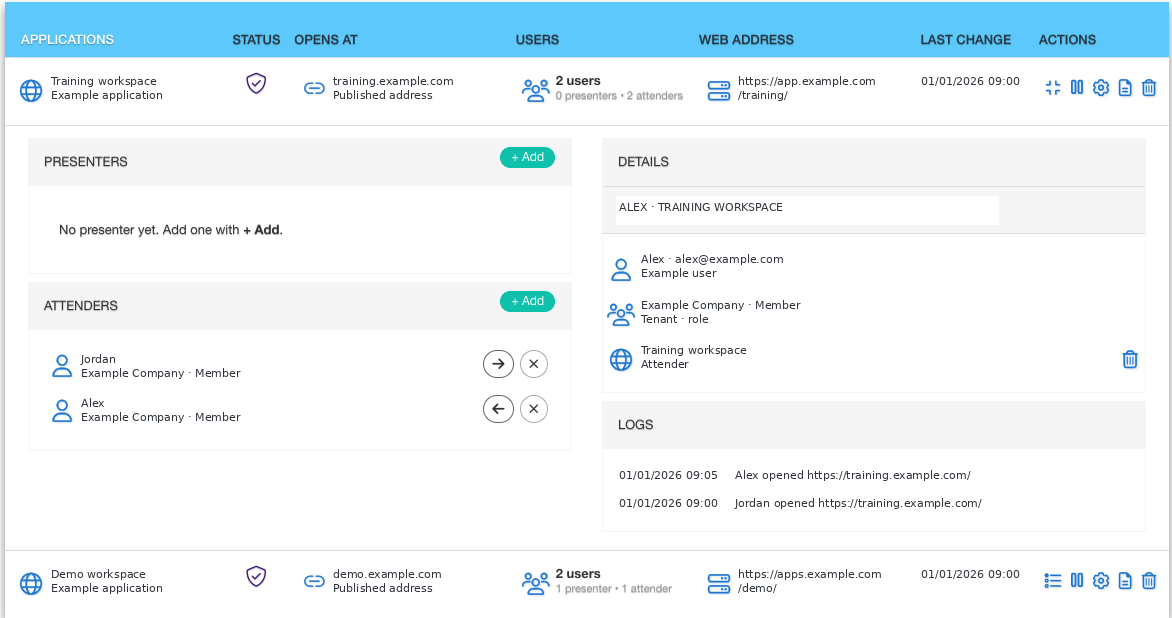1172x618 pixels.
Task: Click the link icon beside demo.example.com
Action: pos(314,581)
